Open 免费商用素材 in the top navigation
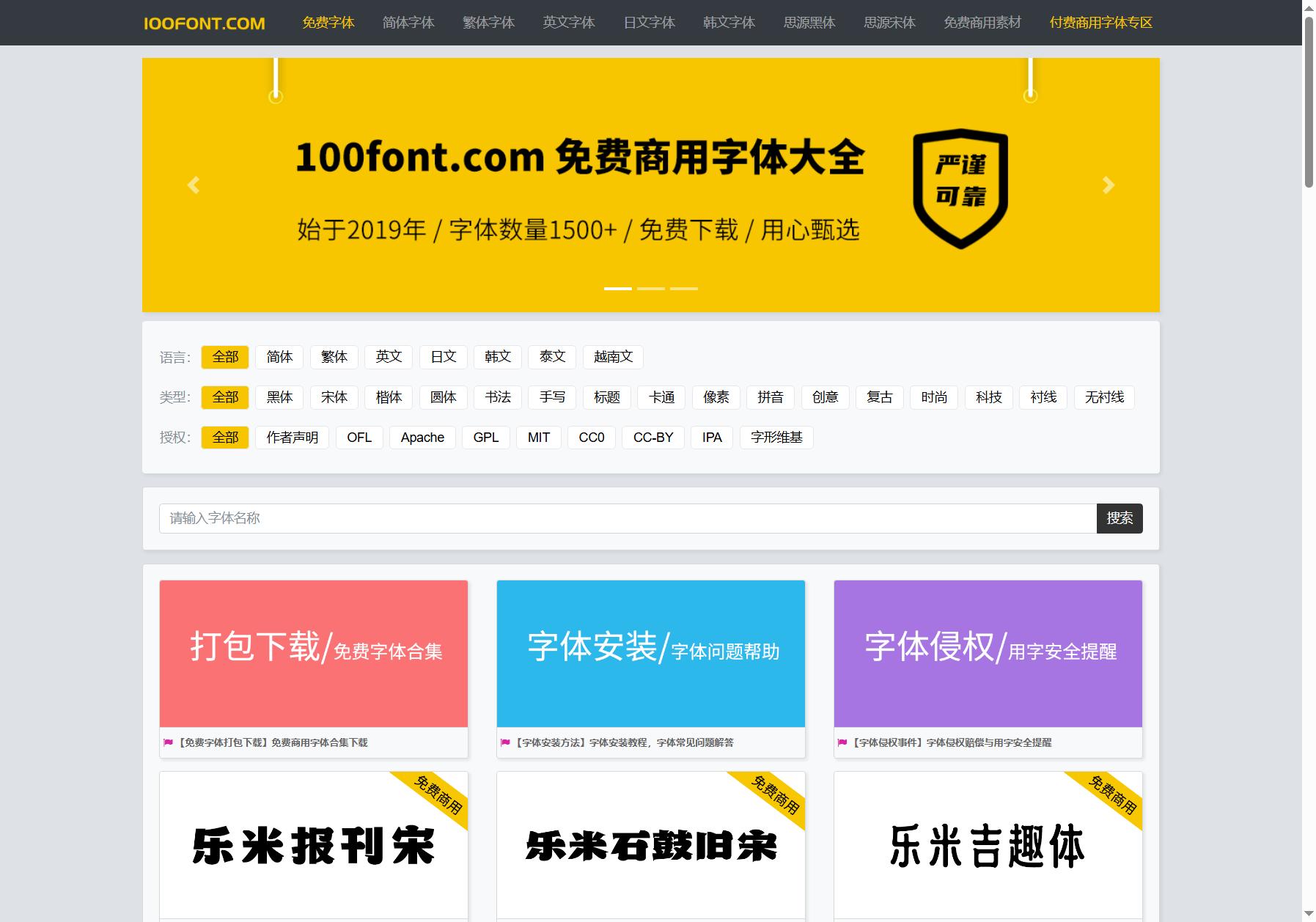This screenshot has width=1316, height=922. 982,23
